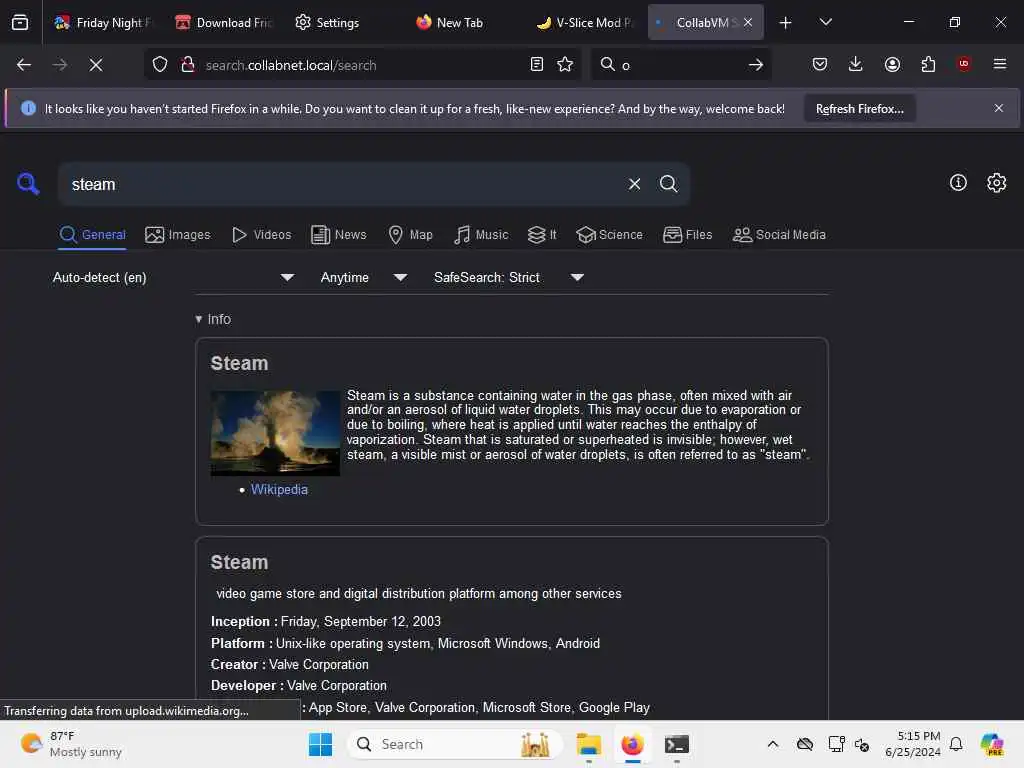This screenshot has width=1024, height=768.
Task: Select the It search category
Action: coord(542,235)
